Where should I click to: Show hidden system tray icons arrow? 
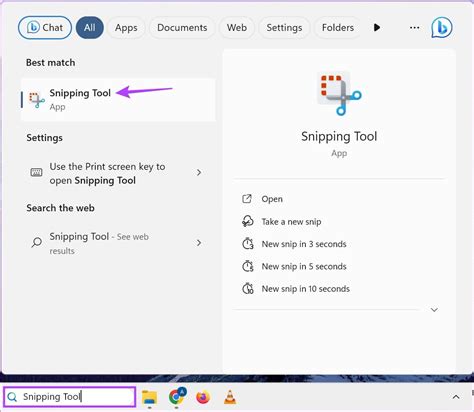coord(456,397)
